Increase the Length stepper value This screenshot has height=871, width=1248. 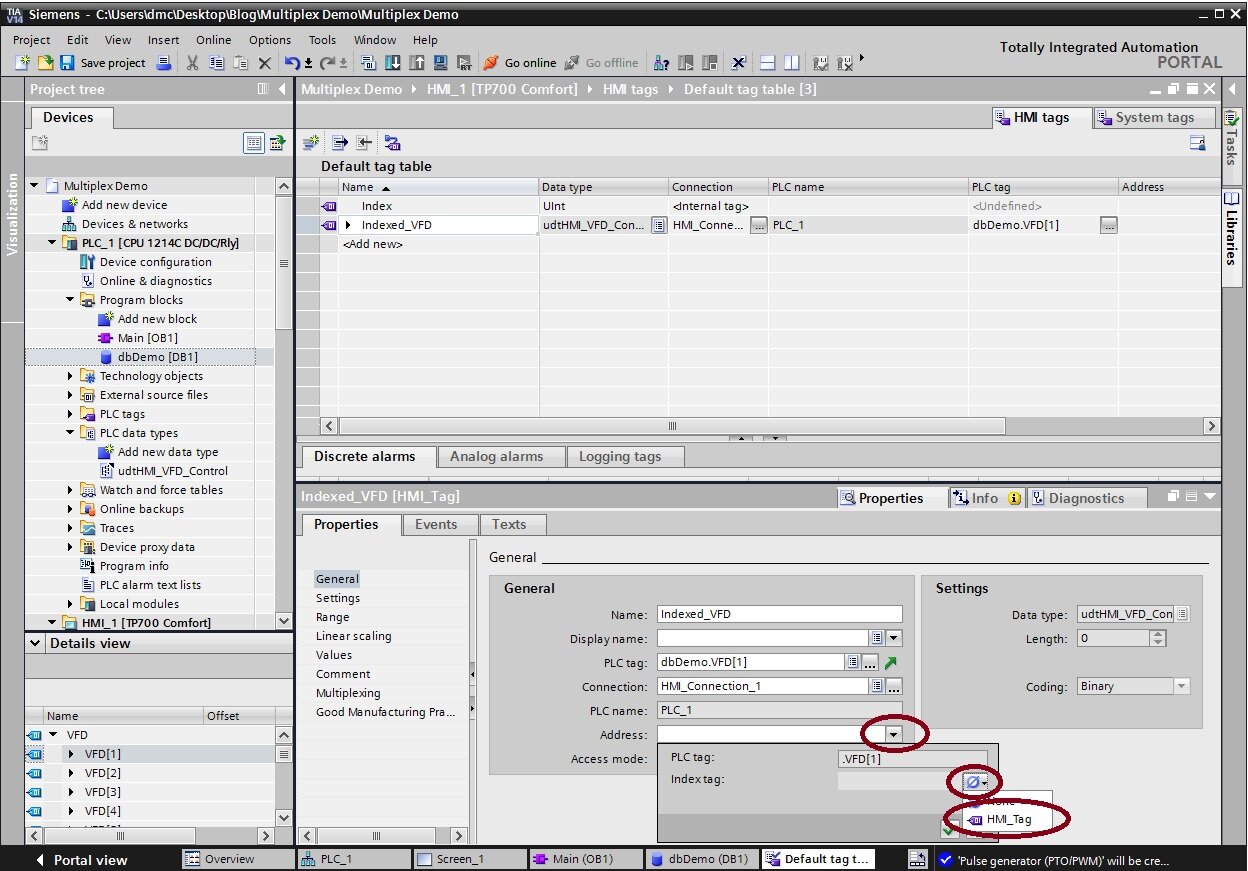click(1160, 634)
